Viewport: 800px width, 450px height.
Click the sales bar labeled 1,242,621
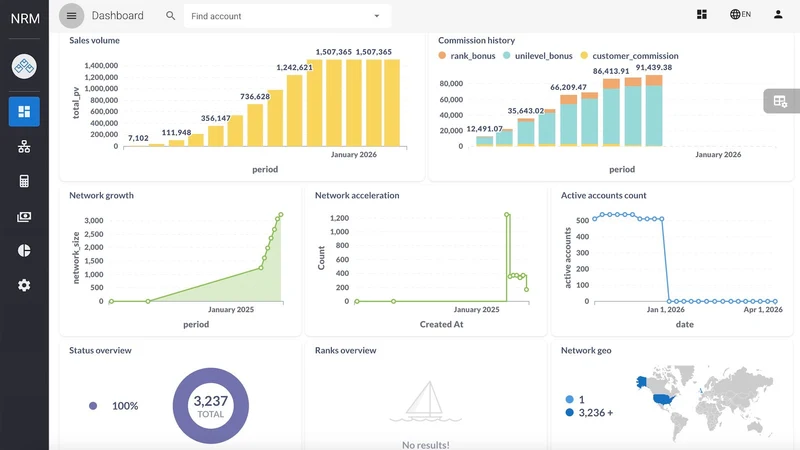click(294, 111)
